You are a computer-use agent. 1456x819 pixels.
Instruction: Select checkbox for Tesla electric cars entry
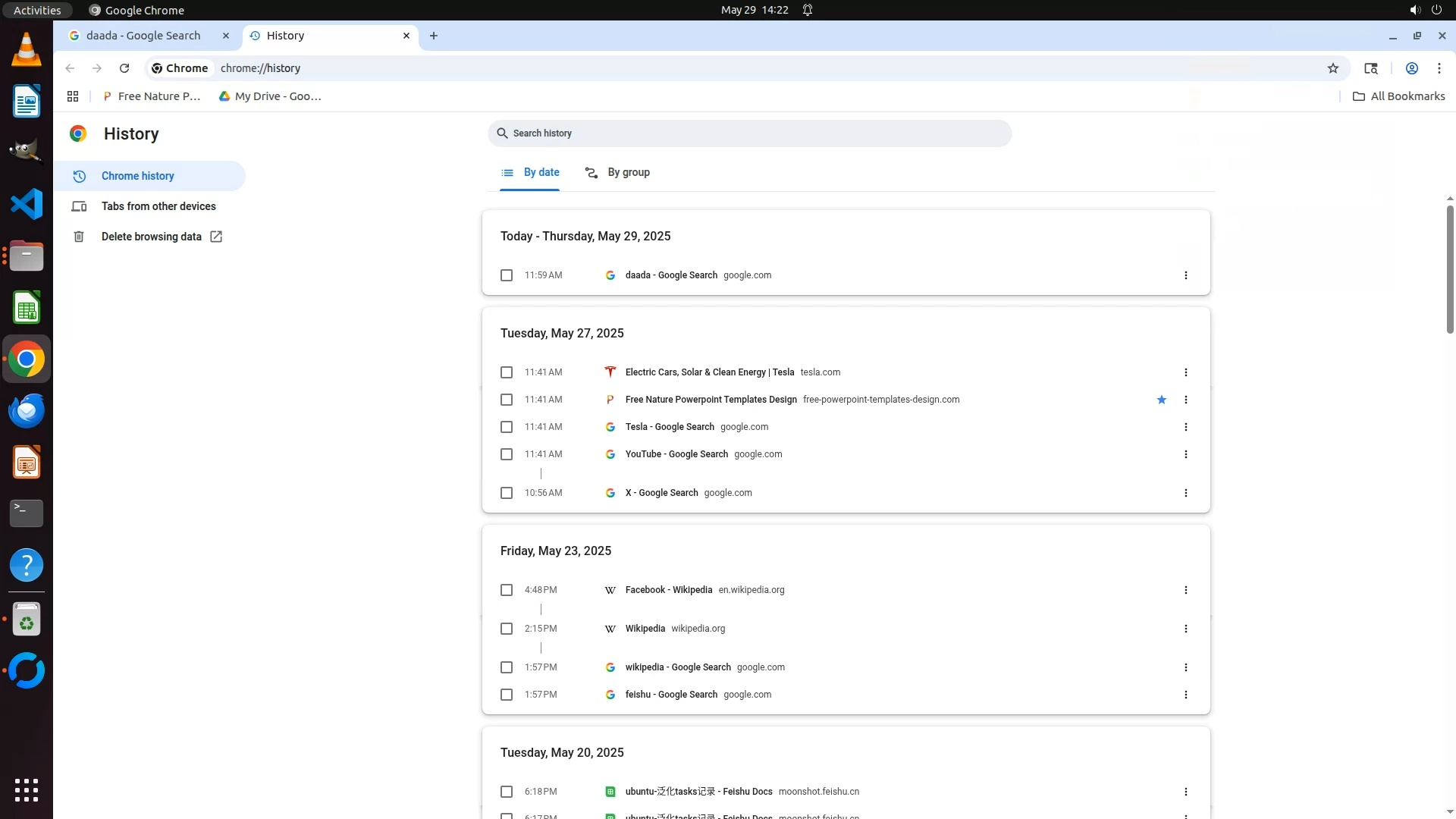507,372
